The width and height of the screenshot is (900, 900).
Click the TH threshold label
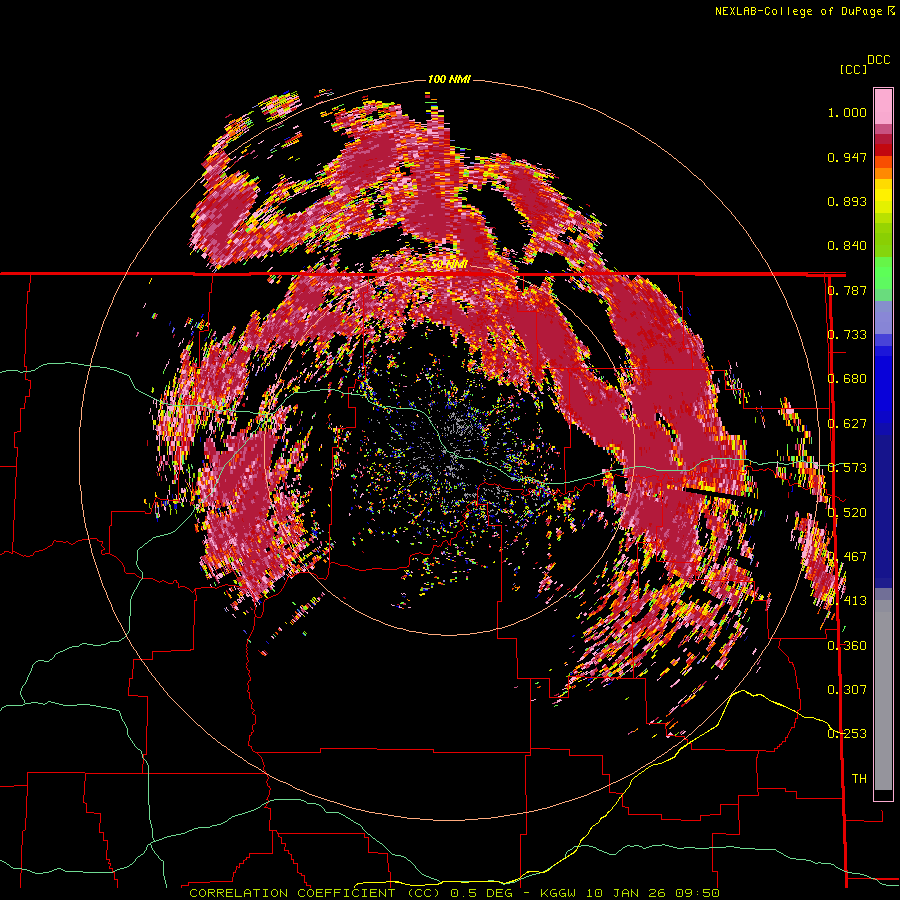tap(859, 779)
